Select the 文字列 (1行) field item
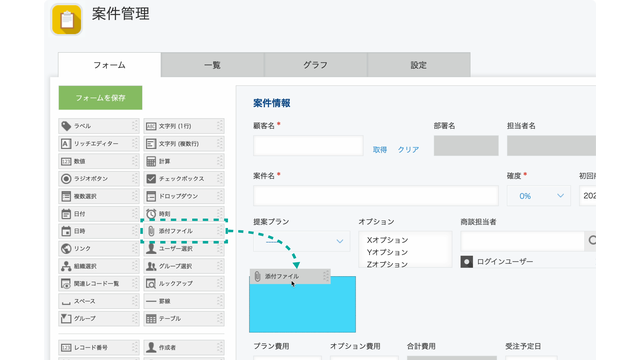Screen dimensions: 640x360 (x=184, y=126)
